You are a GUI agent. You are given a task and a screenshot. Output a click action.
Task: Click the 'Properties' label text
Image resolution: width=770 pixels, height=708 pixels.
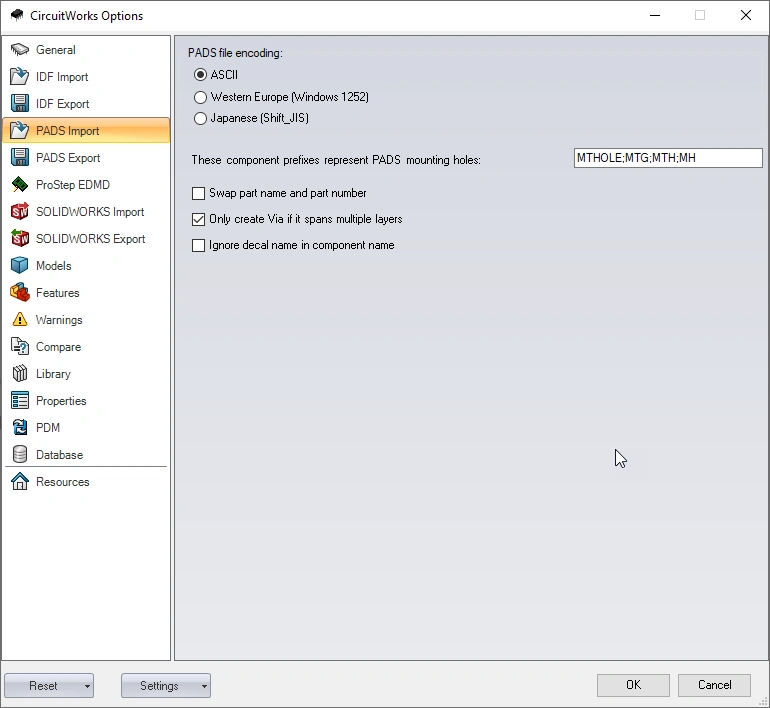tap(61, 401)
